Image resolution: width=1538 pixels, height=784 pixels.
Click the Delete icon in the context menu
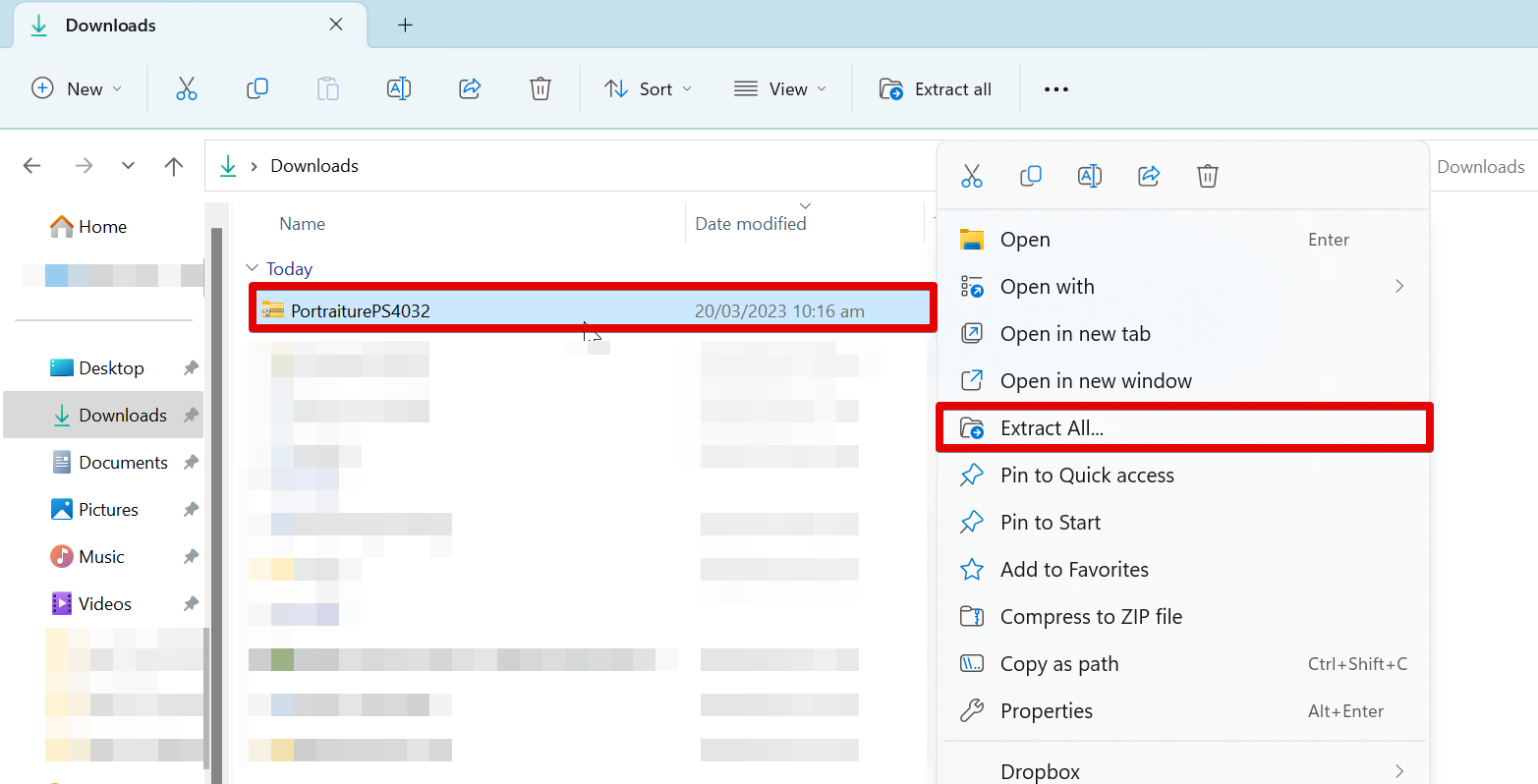[1208, 176]
